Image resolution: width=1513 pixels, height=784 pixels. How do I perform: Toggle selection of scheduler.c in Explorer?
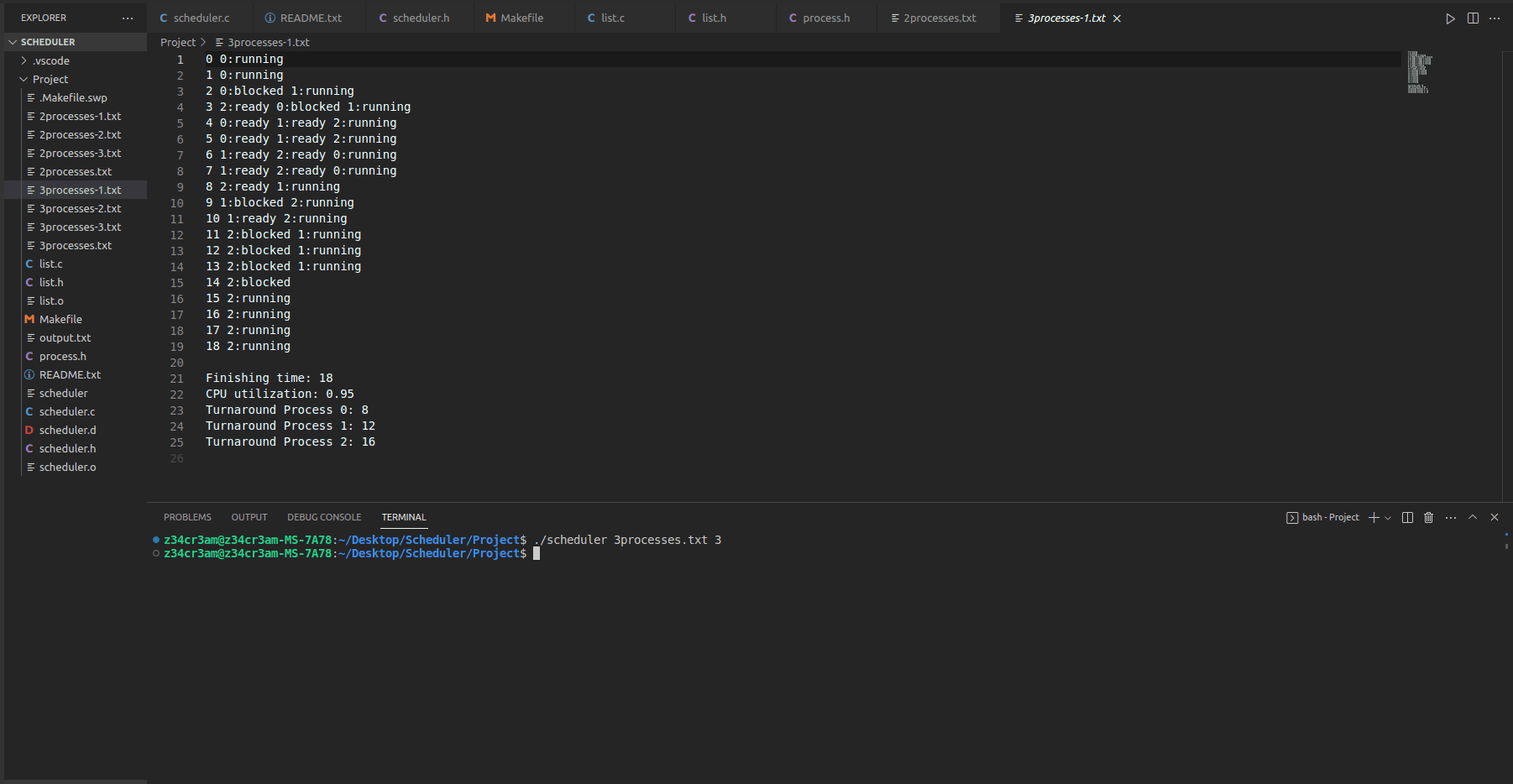point(68,411)
